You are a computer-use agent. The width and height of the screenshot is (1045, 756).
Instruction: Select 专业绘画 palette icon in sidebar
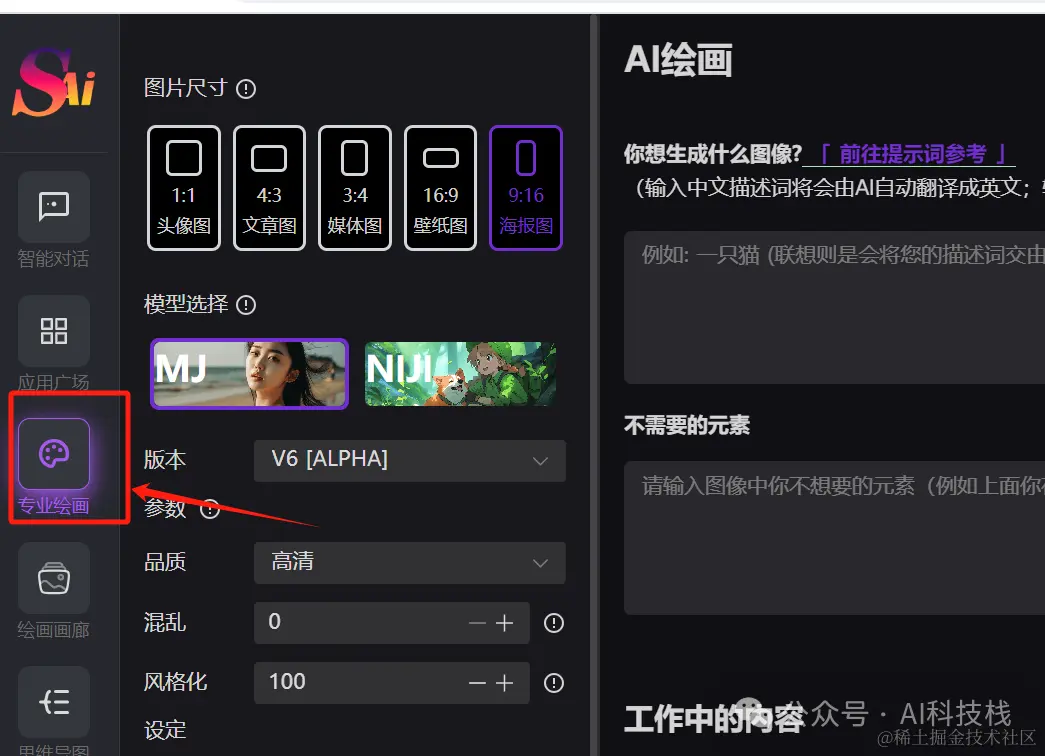pos(54,454)
